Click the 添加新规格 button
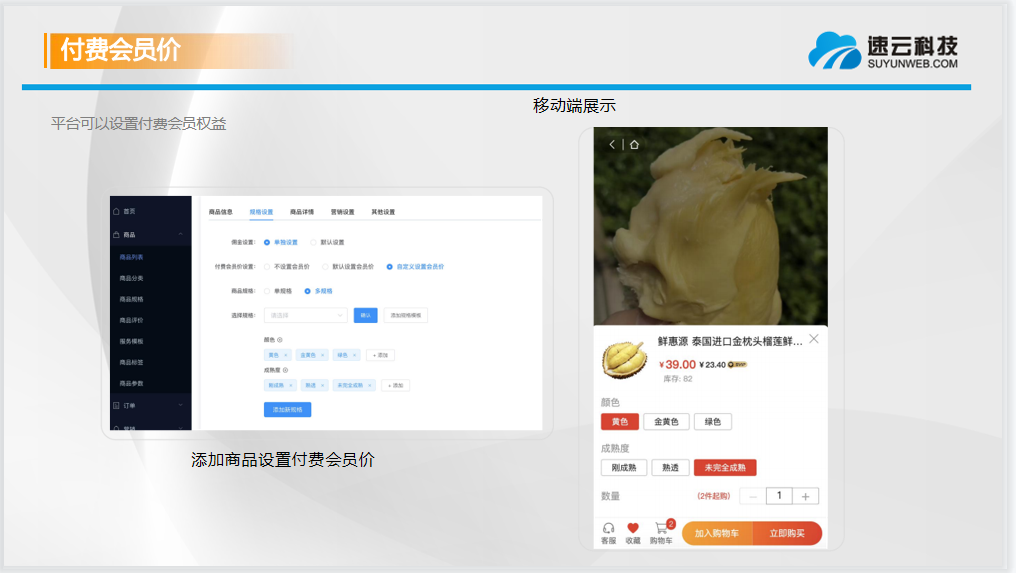 287,410
